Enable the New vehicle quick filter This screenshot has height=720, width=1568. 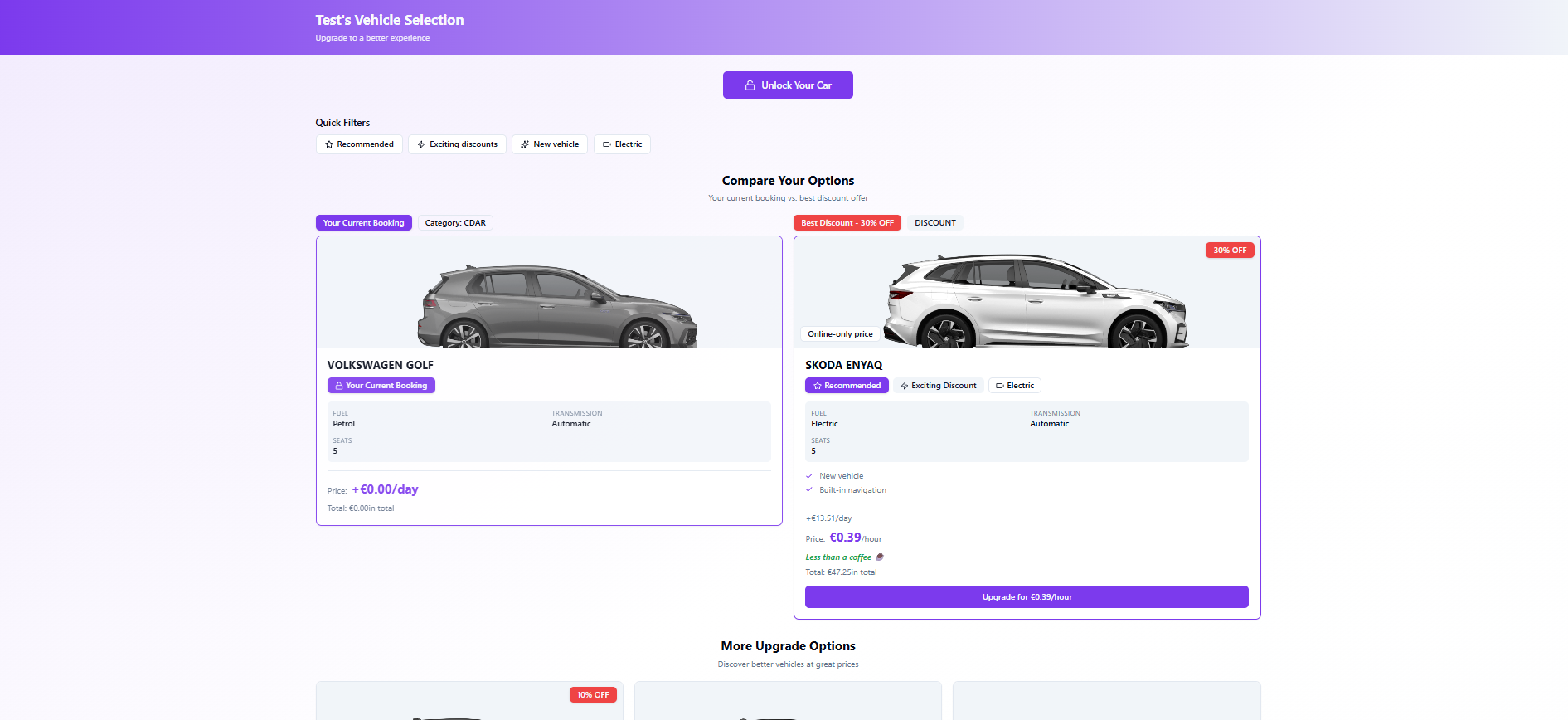[x=550, y=144]
